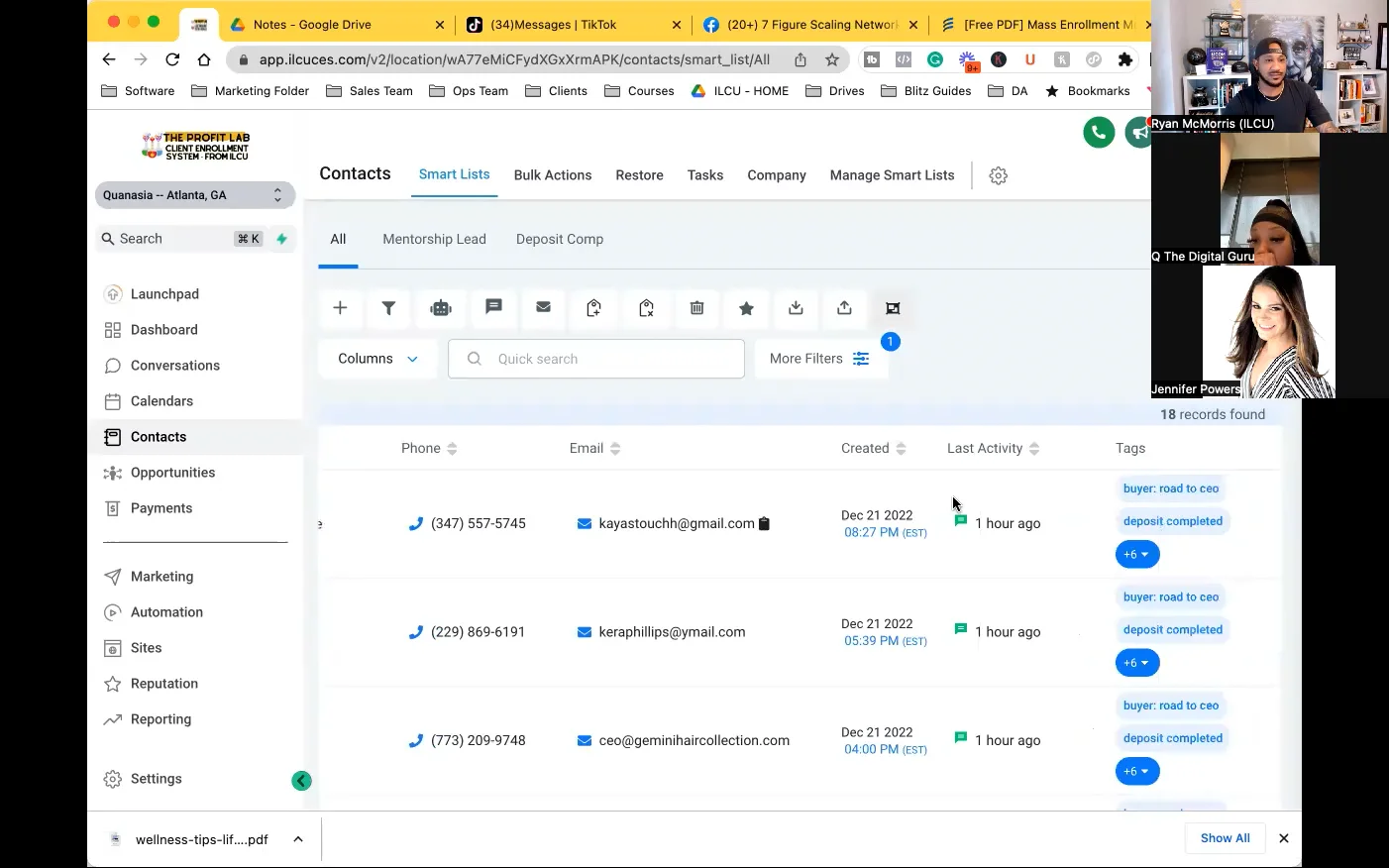Click the star review icon

tap(747, 308)
